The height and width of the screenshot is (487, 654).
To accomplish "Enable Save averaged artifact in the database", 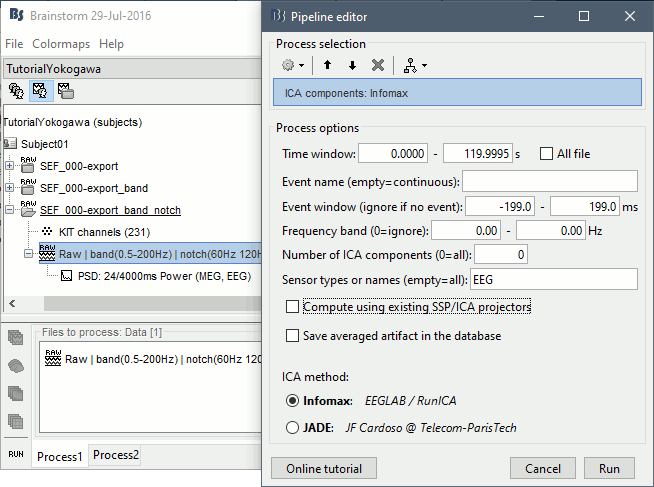I will click(x=293, y=336).
